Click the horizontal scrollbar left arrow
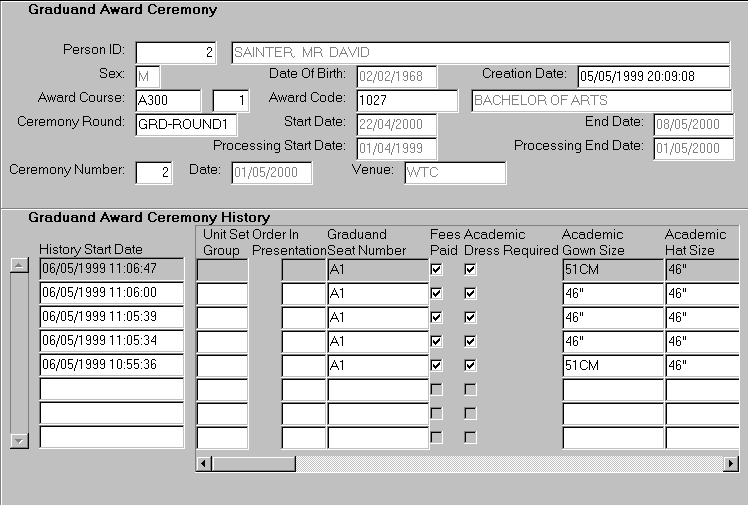Viewport: 748px width, 505px height. coord(204,464)
